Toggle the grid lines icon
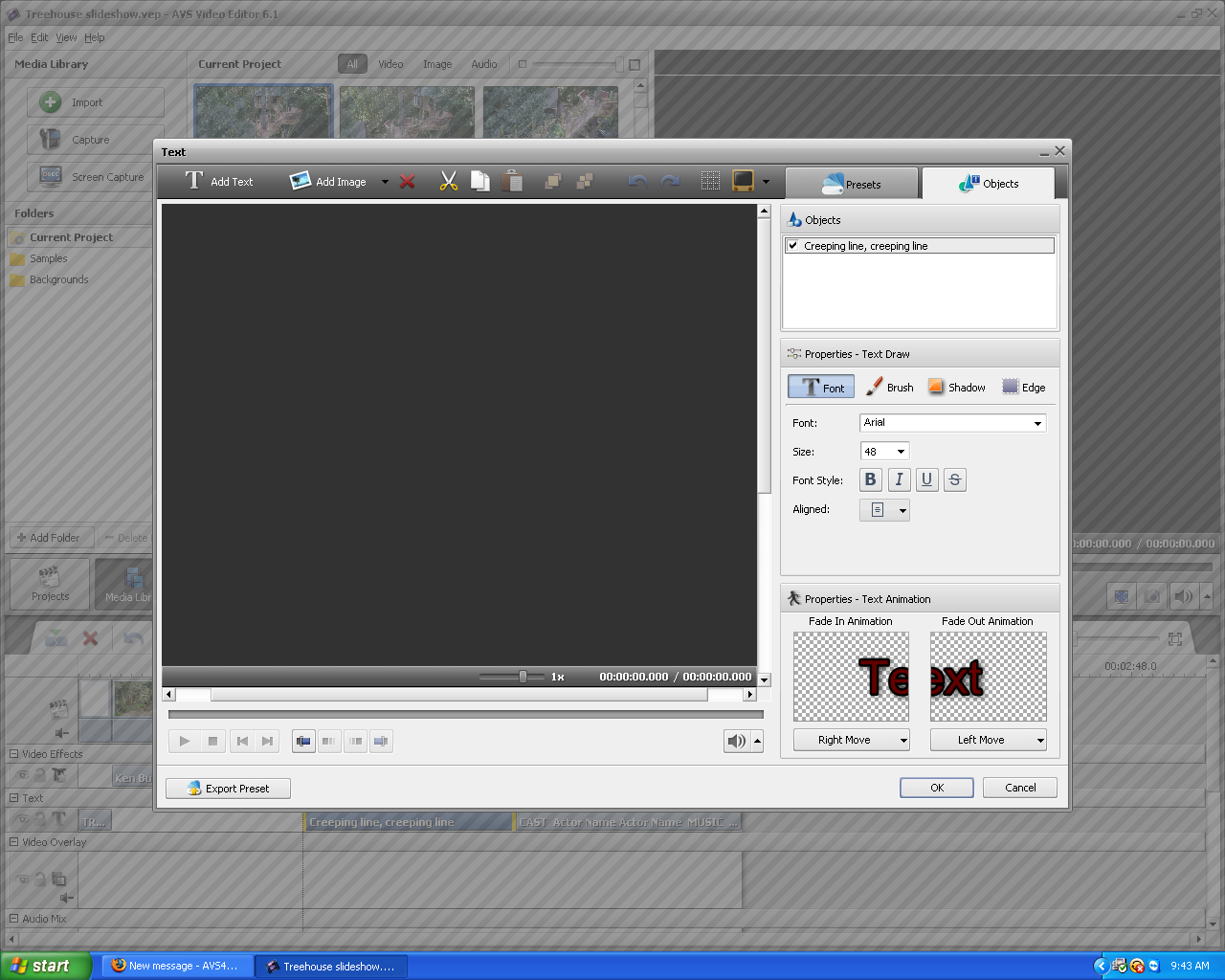This screenshot has height=980, width=1225. tap(710, 181)
